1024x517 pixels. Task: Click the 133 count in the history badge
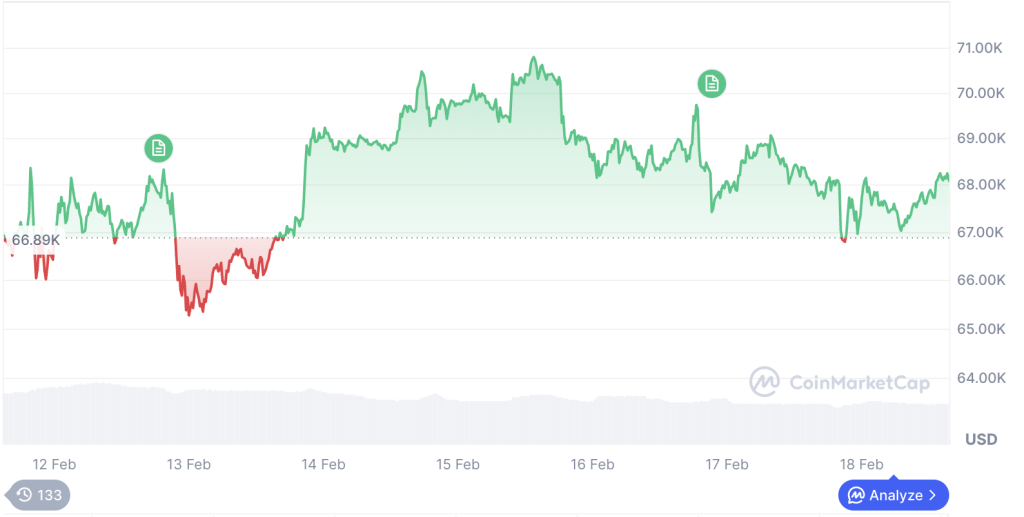[50, 495]
